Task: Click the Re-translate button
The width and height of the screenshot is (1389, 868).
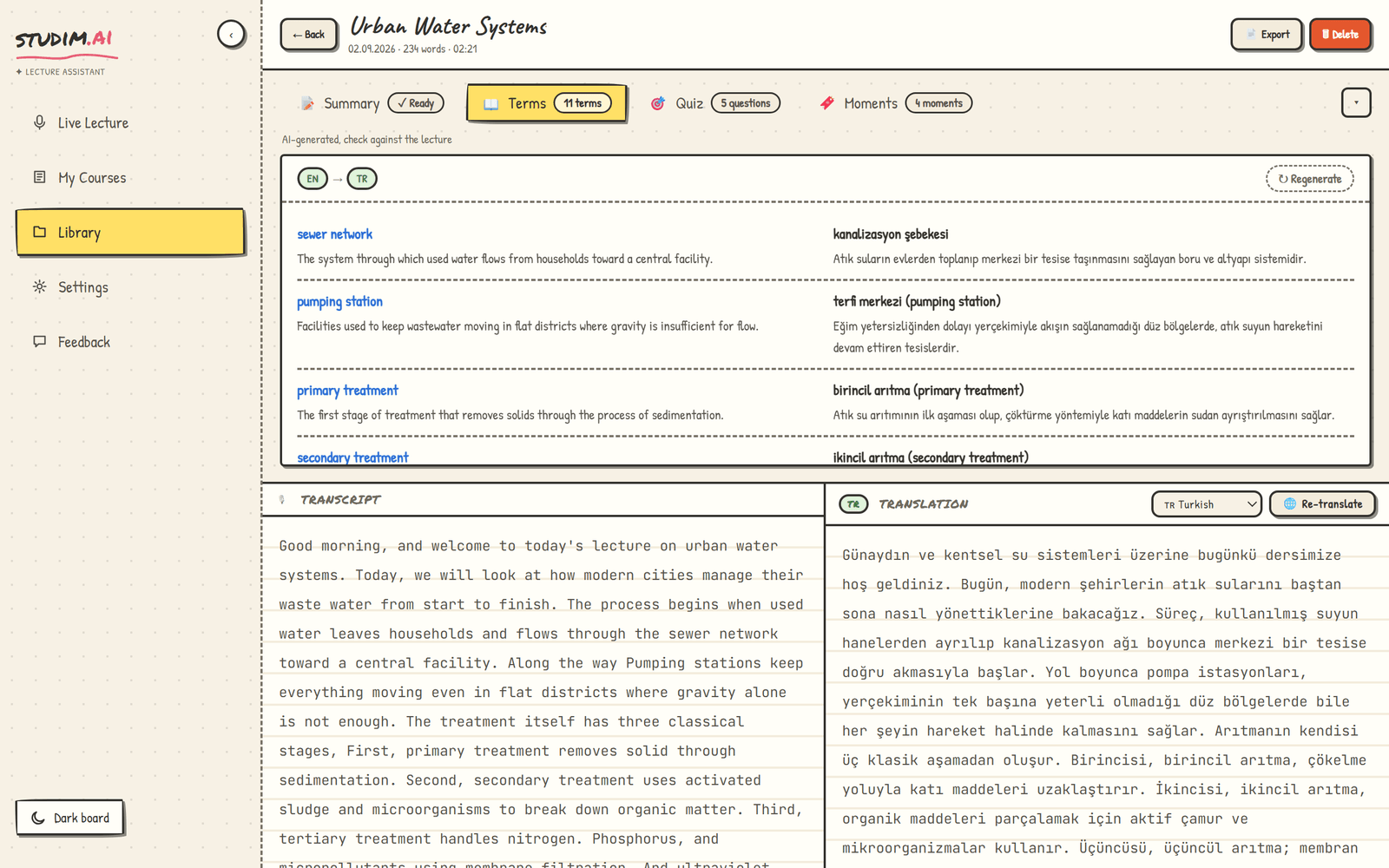Action: 1323,504
